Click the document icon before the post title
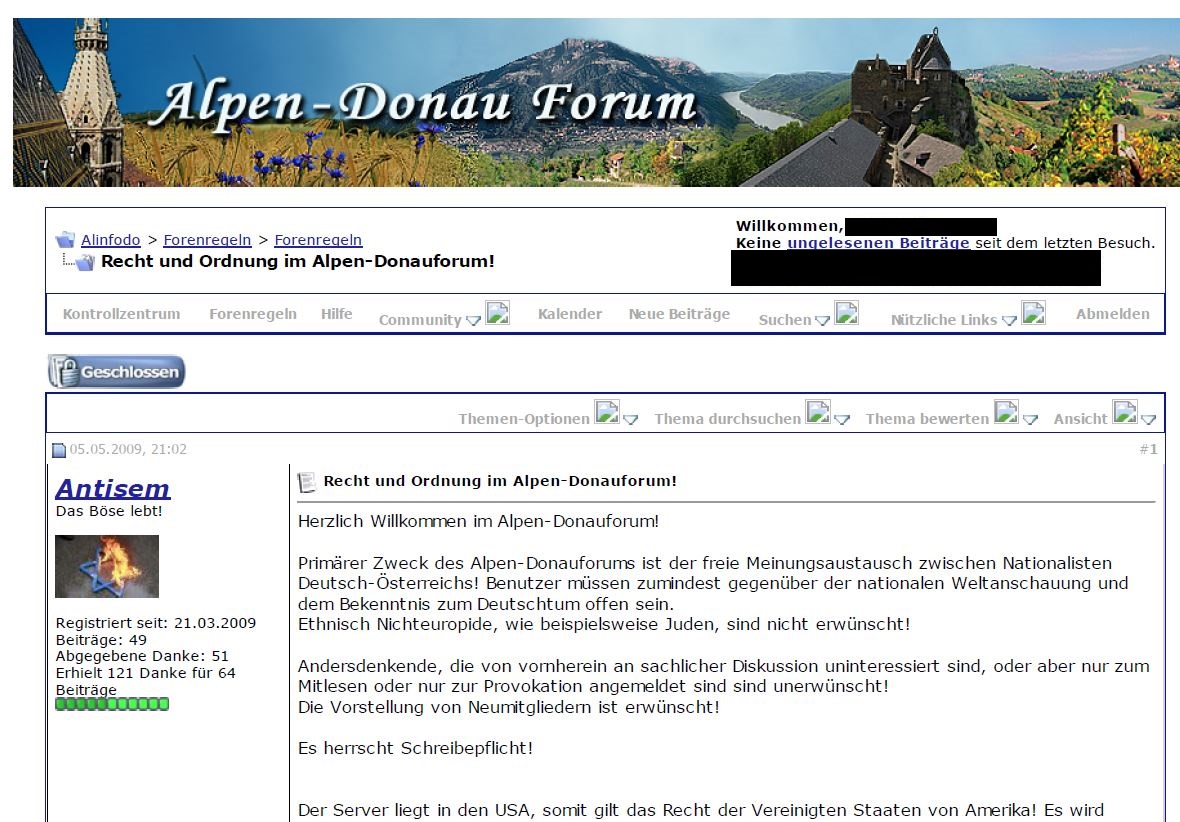1180x822 pixels. tap(306, 482)
